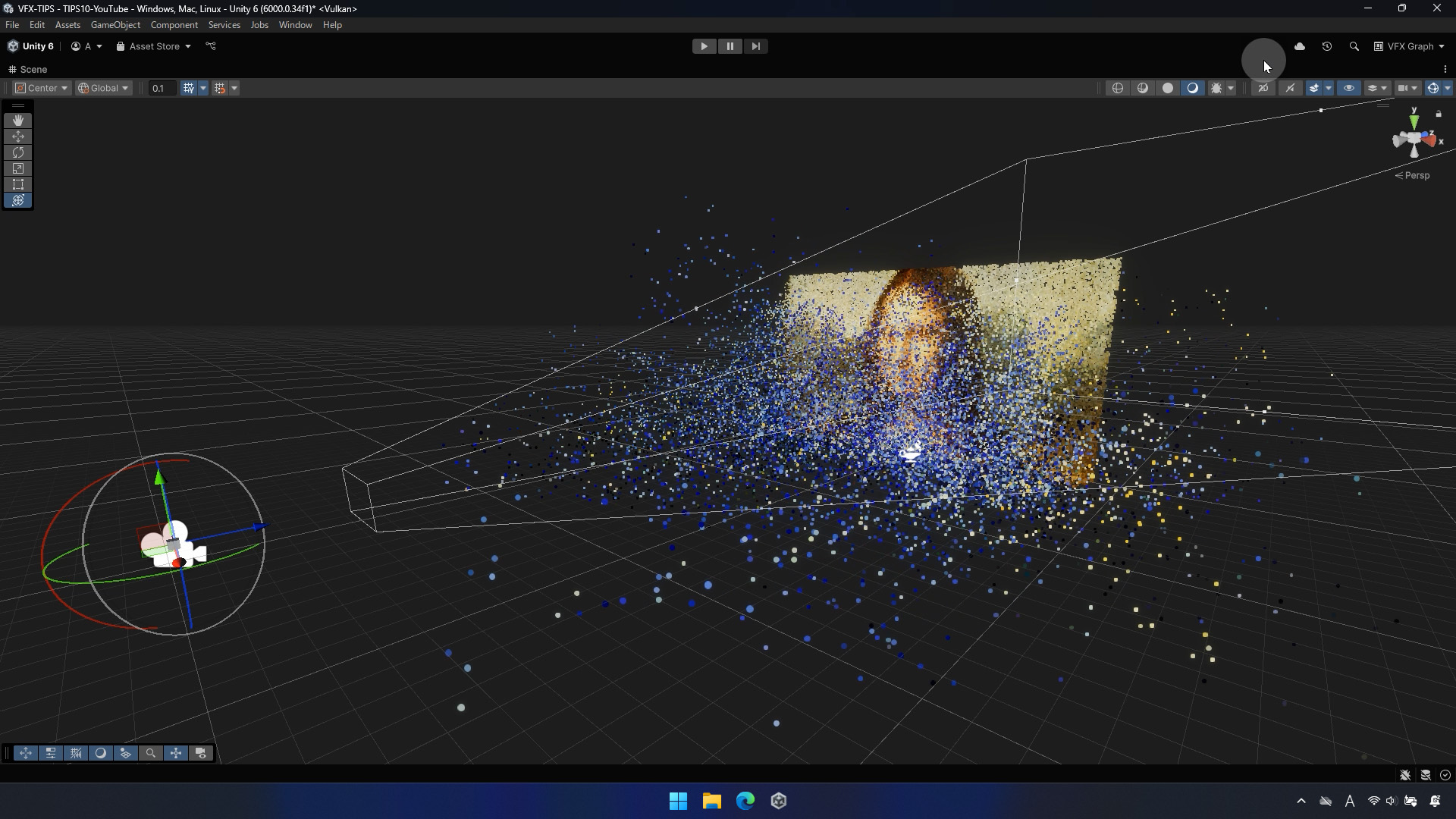Open File Explorer from the taskbar
The height and width of the screenshot is (819, 1456).
711,801
